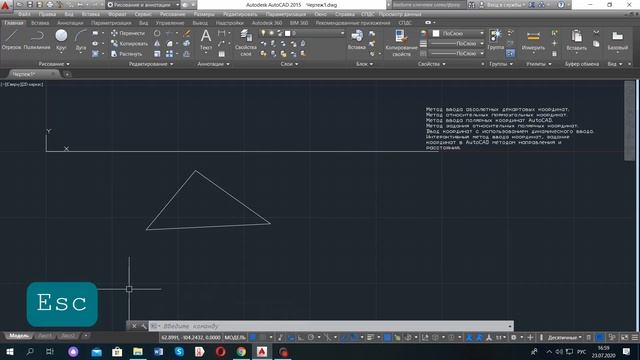Viewport: 640px width, 360px height.
Task: Select the Отрезок line tool
Action: [11, 40]
